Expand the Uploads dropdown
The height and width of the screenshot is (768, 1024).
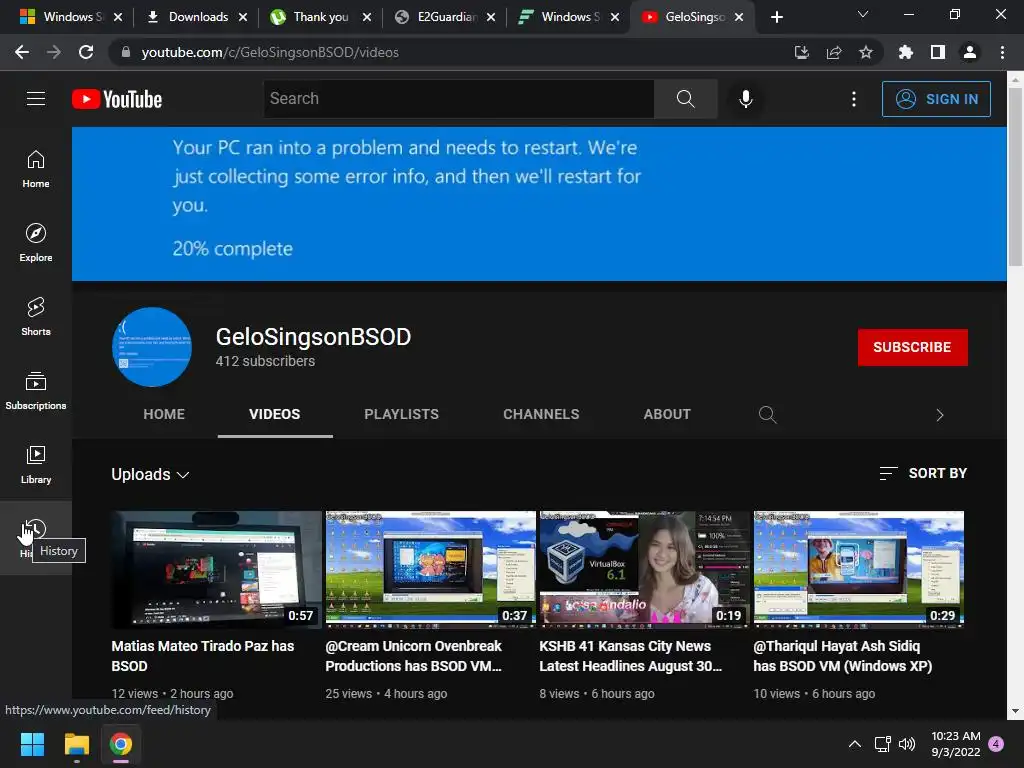click(150, 474)
